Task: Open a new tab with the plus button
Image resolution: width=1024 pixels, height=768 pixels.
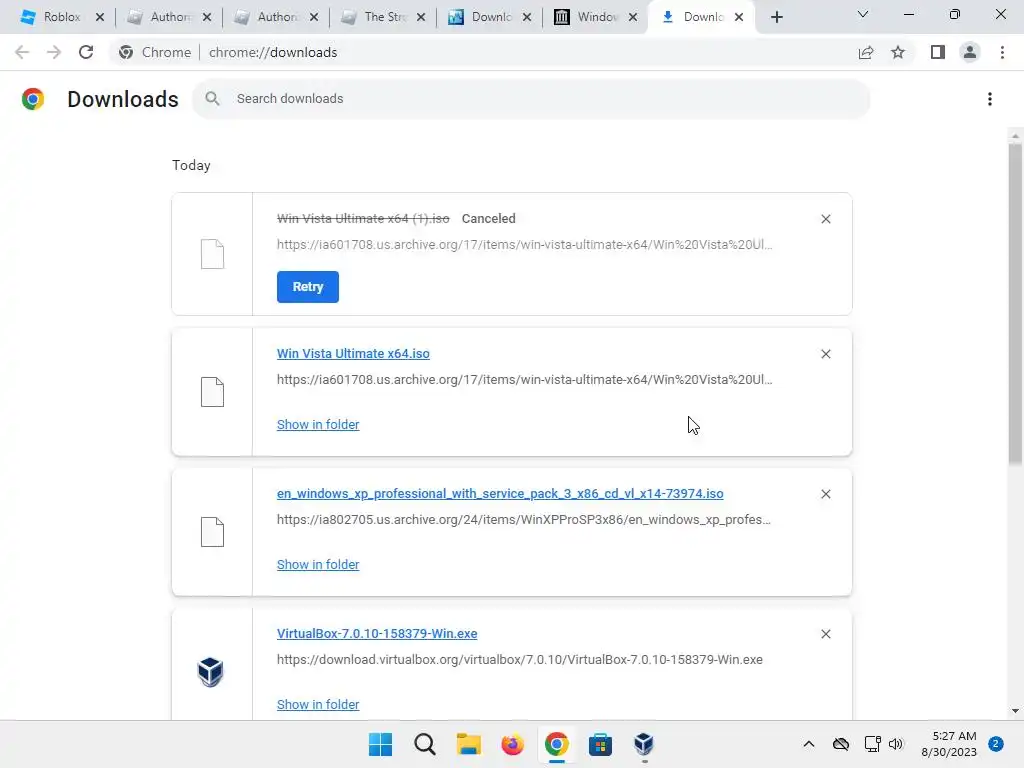Action: (776, 17)
